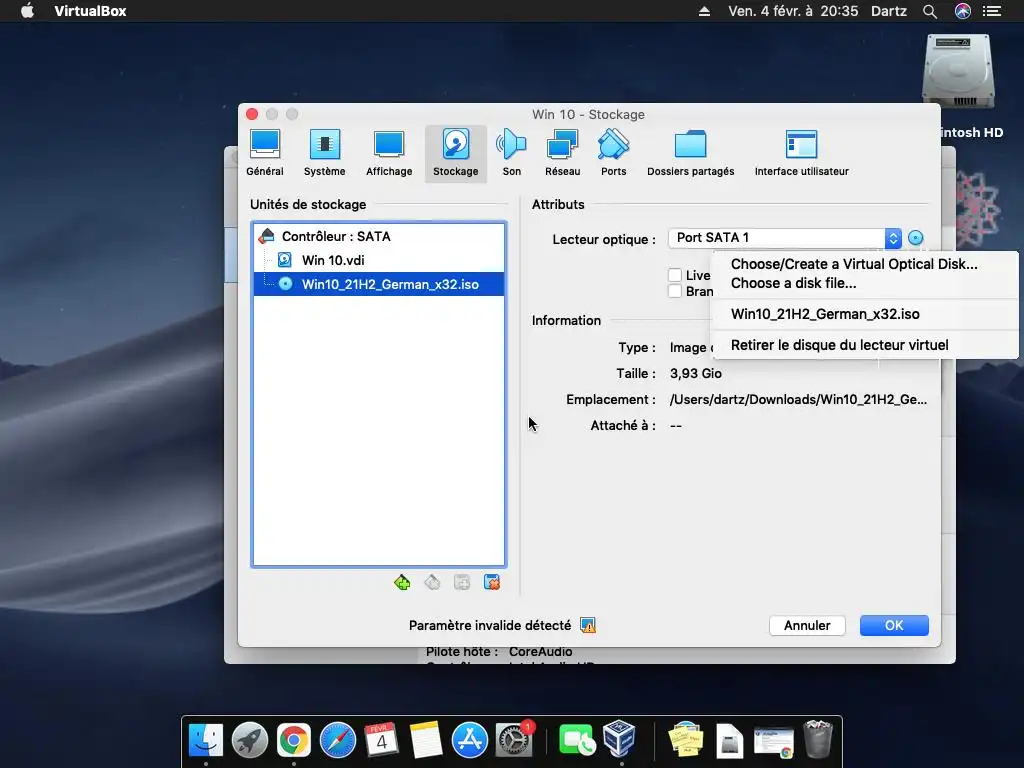The image size is (1024, 768).
Task: Open the Dossiers partagés tab
Action: coord(690,153)
